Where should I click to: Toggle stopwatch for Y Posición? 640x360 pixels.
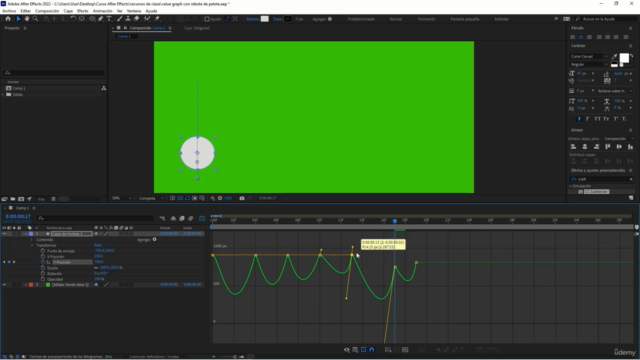[x=43, y=262]
